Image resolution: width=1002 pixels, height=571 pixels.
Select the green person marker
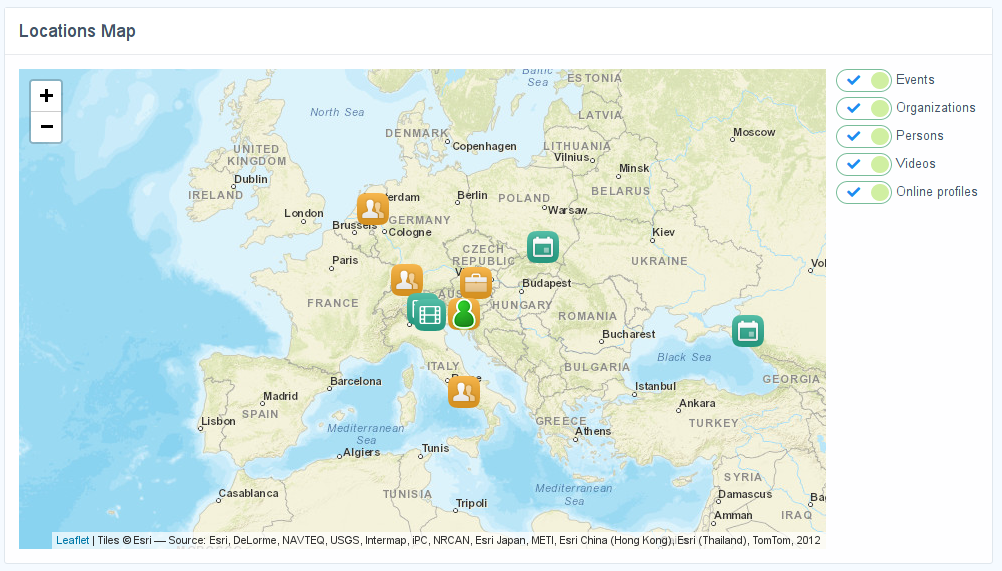(x=464, y=314)
